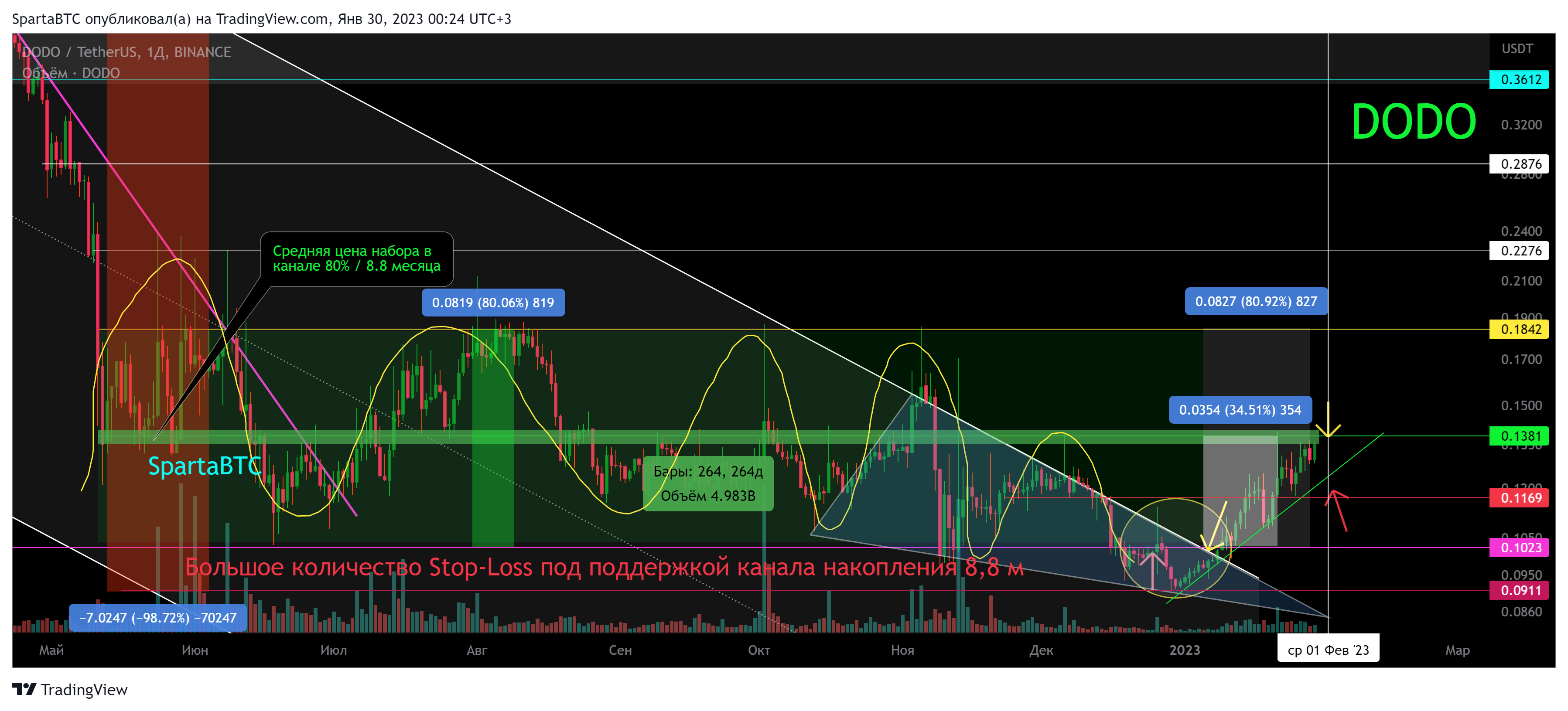Click the 0.1381 green price label

[x=1519, y=436]
